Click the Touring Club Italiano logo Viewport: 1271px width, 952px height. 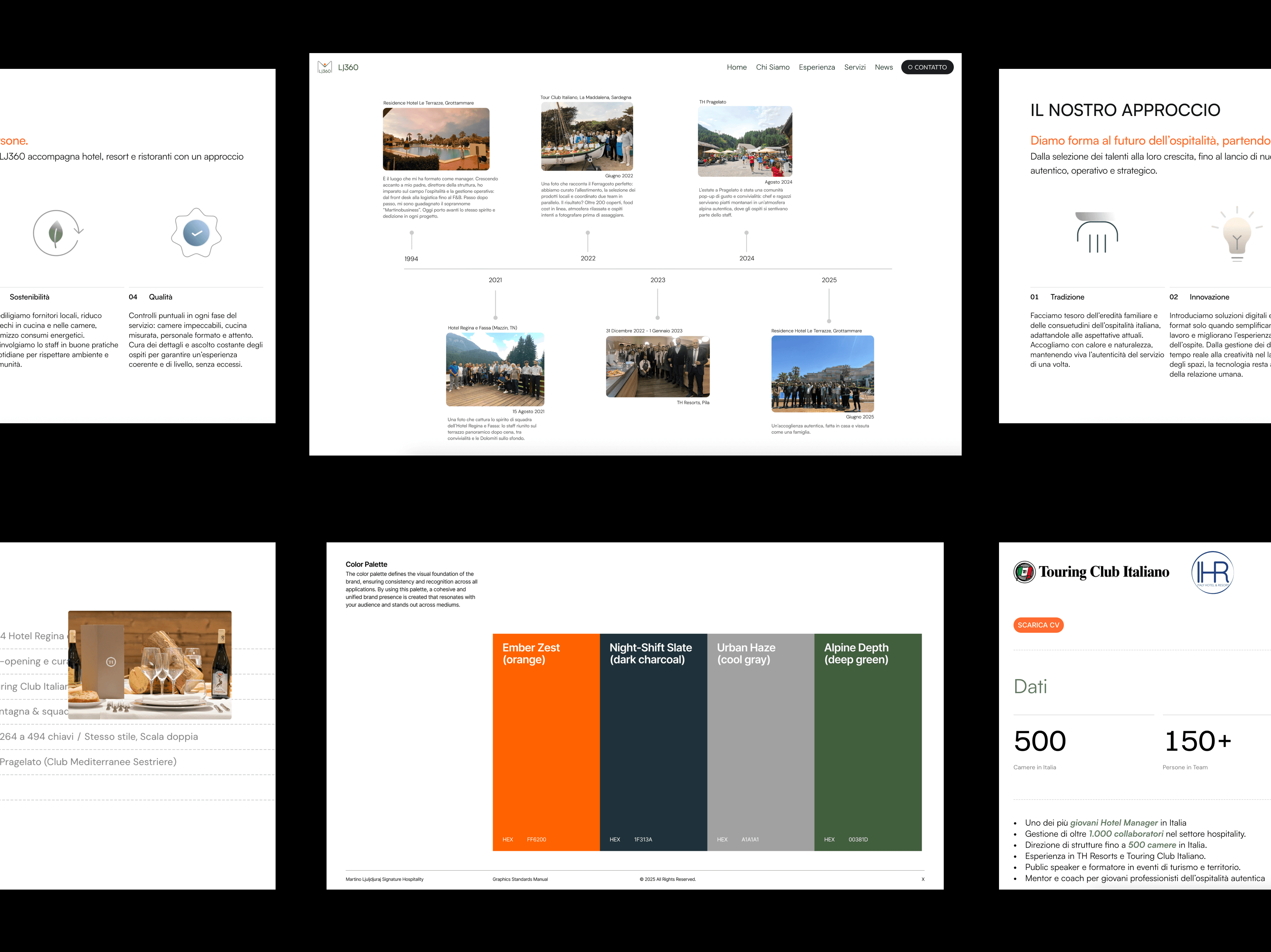tap(1091, 572)
